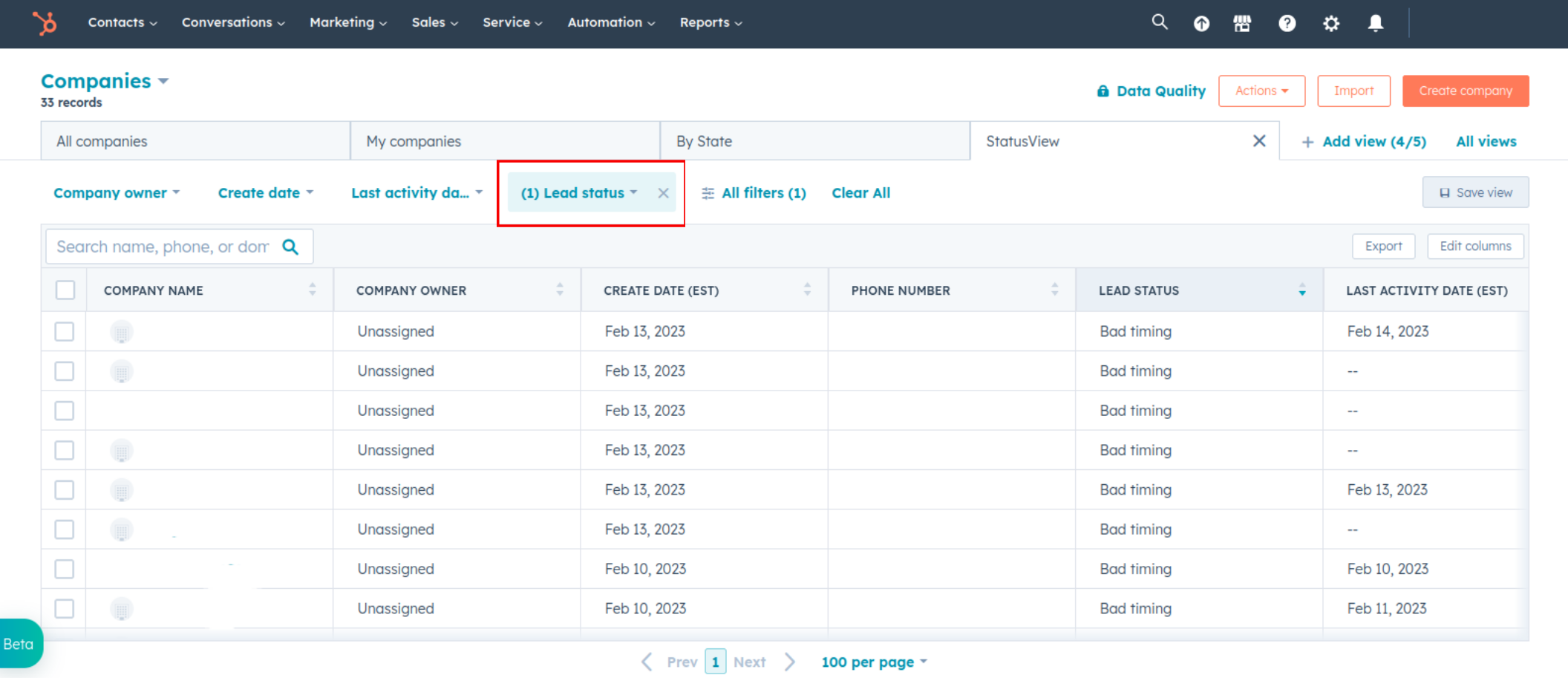Image resolution: width=1568 pixels, height=678 pixels.
Task: Check the select-all companies checkbox
Action: point(65,290)
